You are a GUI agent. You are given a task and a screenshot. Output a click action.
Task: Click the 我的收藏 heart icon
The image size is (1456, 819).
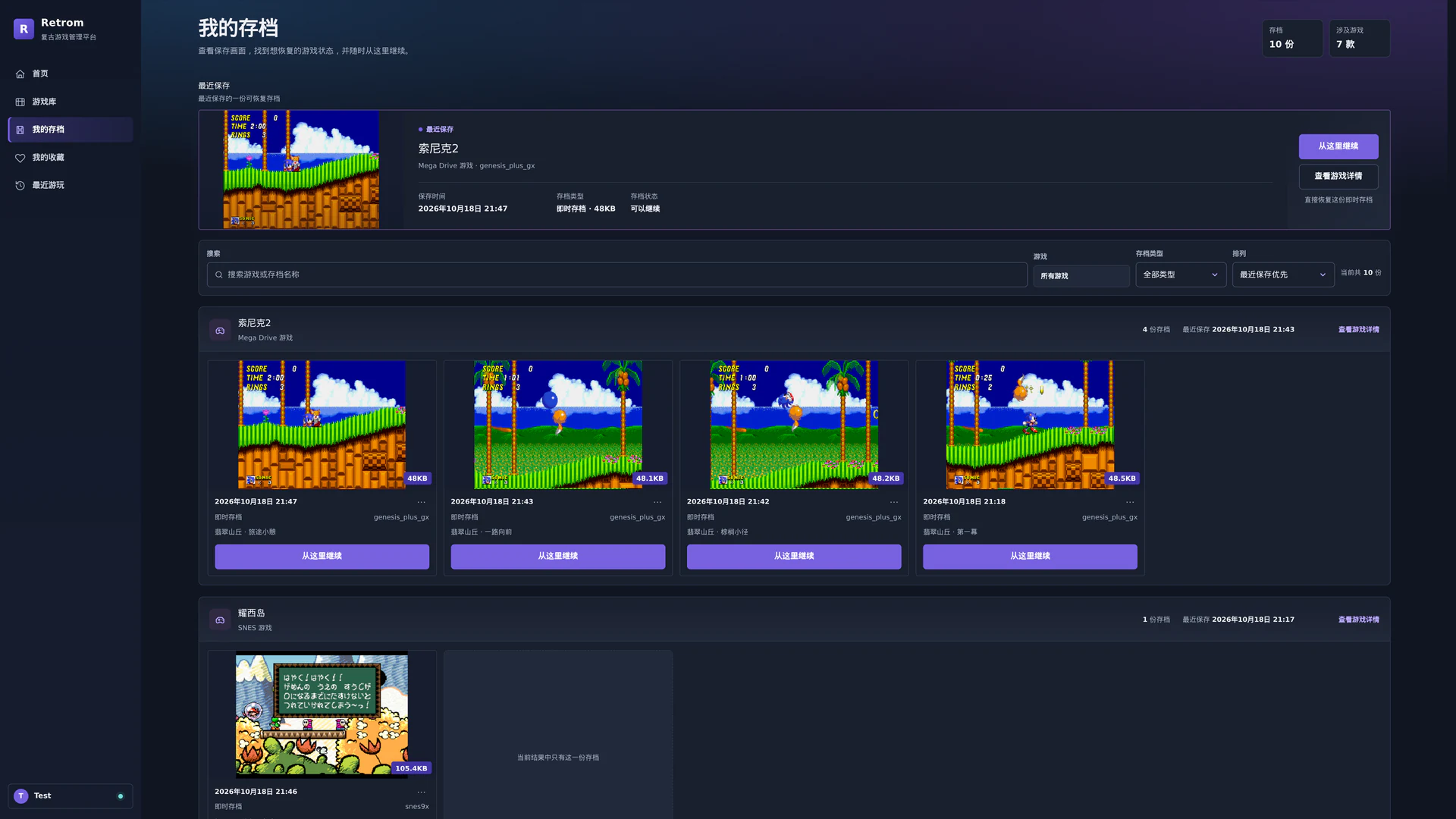click(20, 158)
